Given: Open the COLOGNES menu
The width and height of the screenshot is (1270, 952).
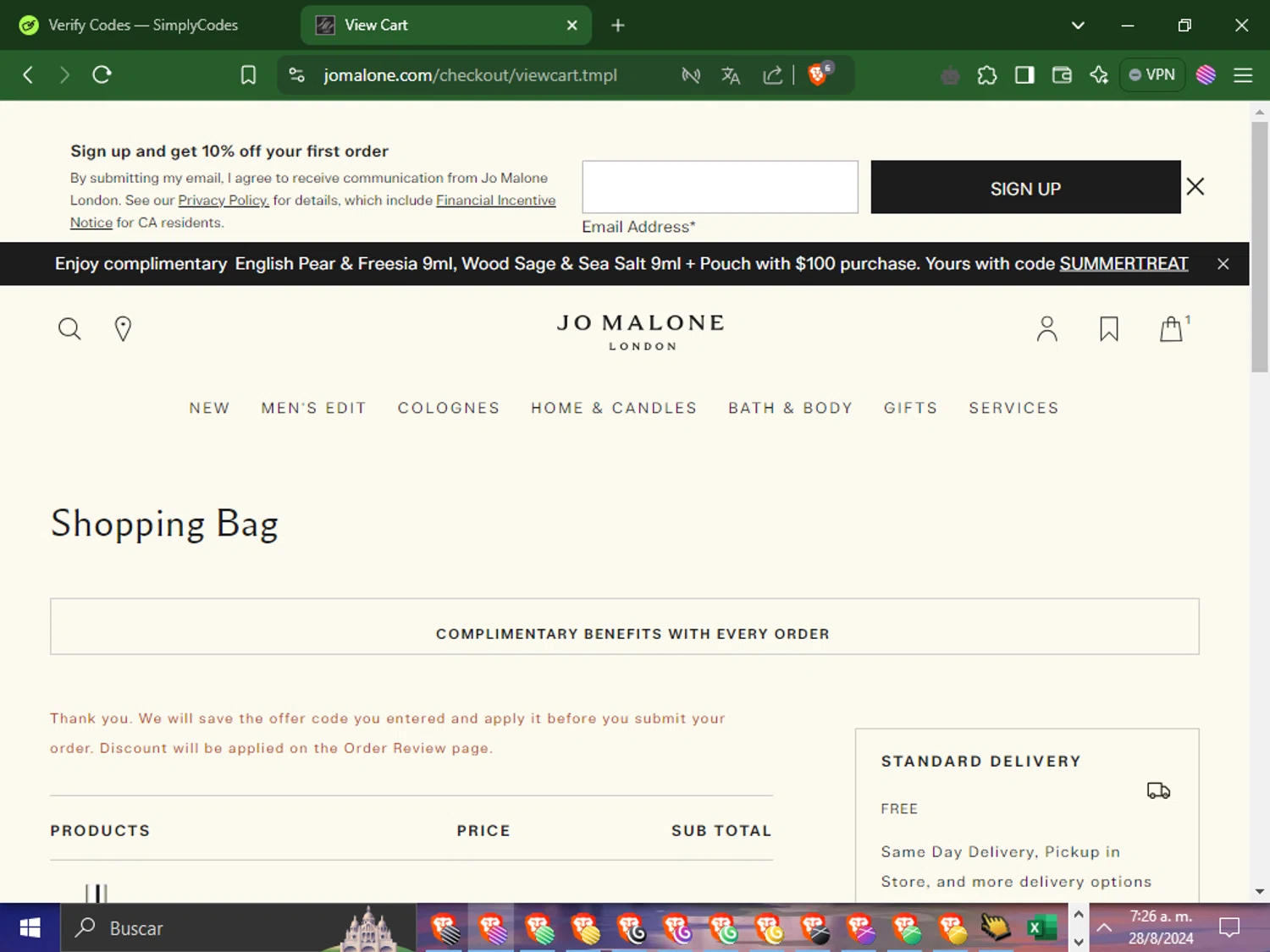Looking at the screenshot, I should pyautogui.click(x=449, y=408).
